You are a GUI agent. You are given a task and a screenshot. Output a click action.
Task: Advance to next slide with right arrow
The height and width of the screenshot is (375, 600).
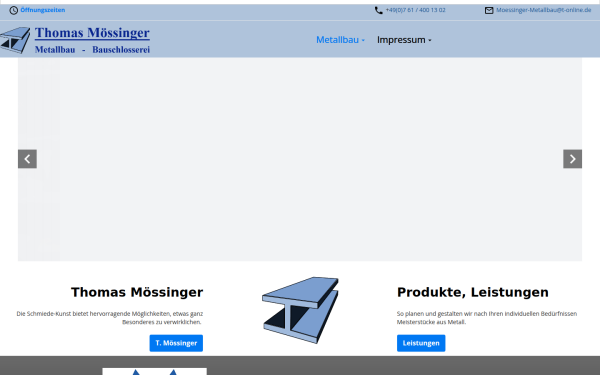point(572,159)
